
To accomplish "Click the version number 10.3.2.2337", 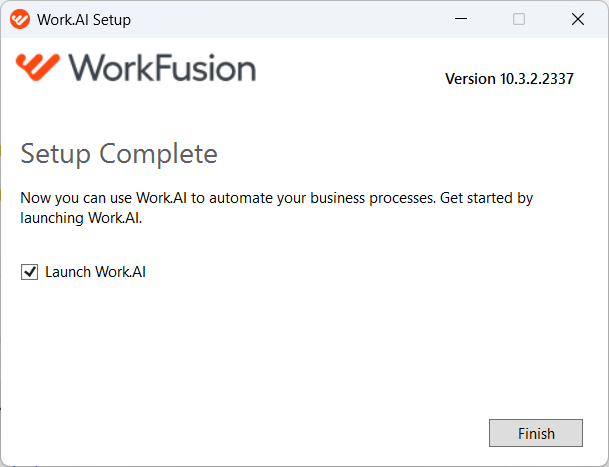I will 537,79.
